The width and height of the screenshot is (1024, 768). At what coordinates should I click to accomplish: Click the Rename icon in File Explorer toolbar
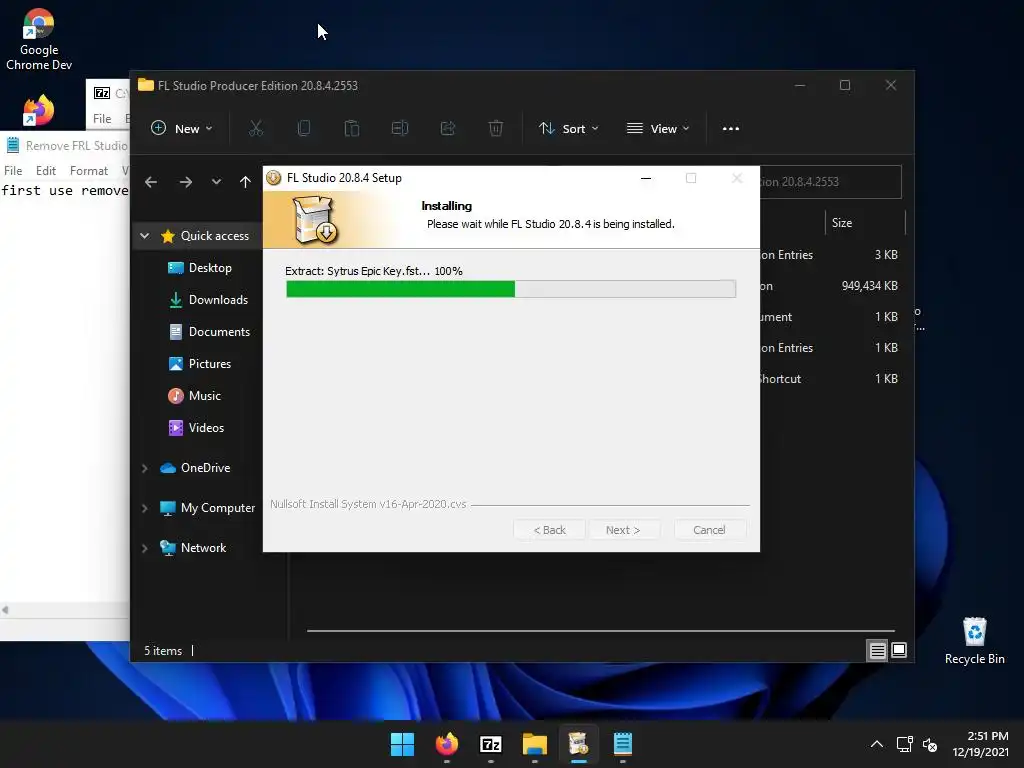click(x=400, y=129)
